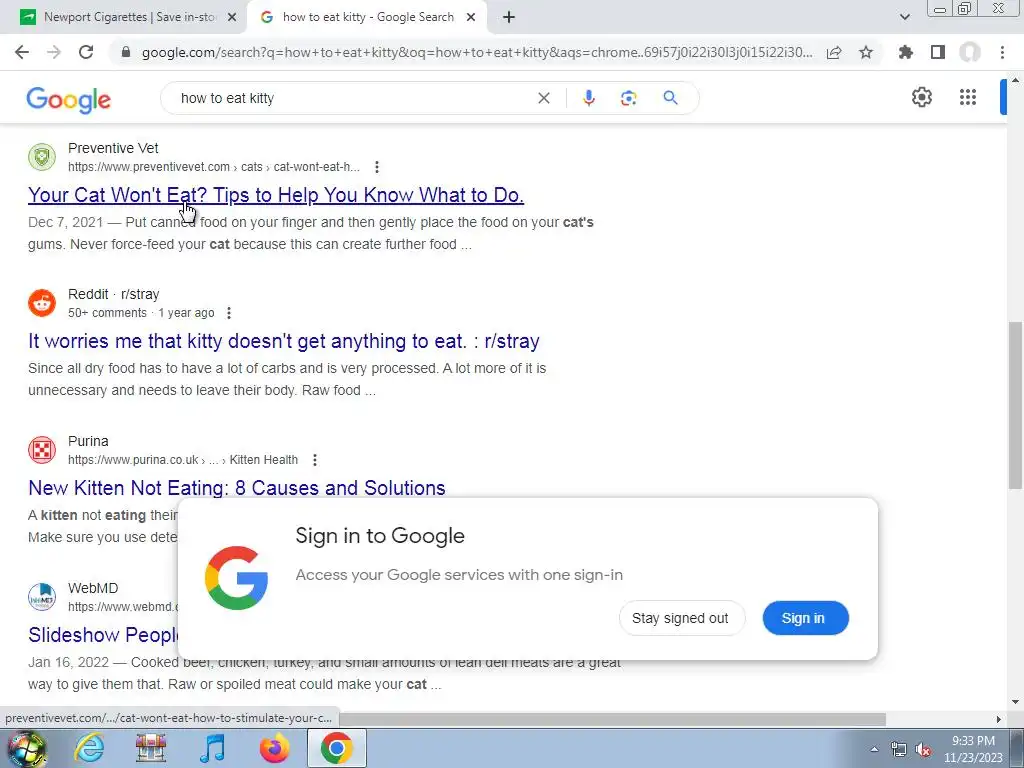1024x768 pixels.
Task: Open New Kitten Not Eating result
Action: tap(236, 488)
